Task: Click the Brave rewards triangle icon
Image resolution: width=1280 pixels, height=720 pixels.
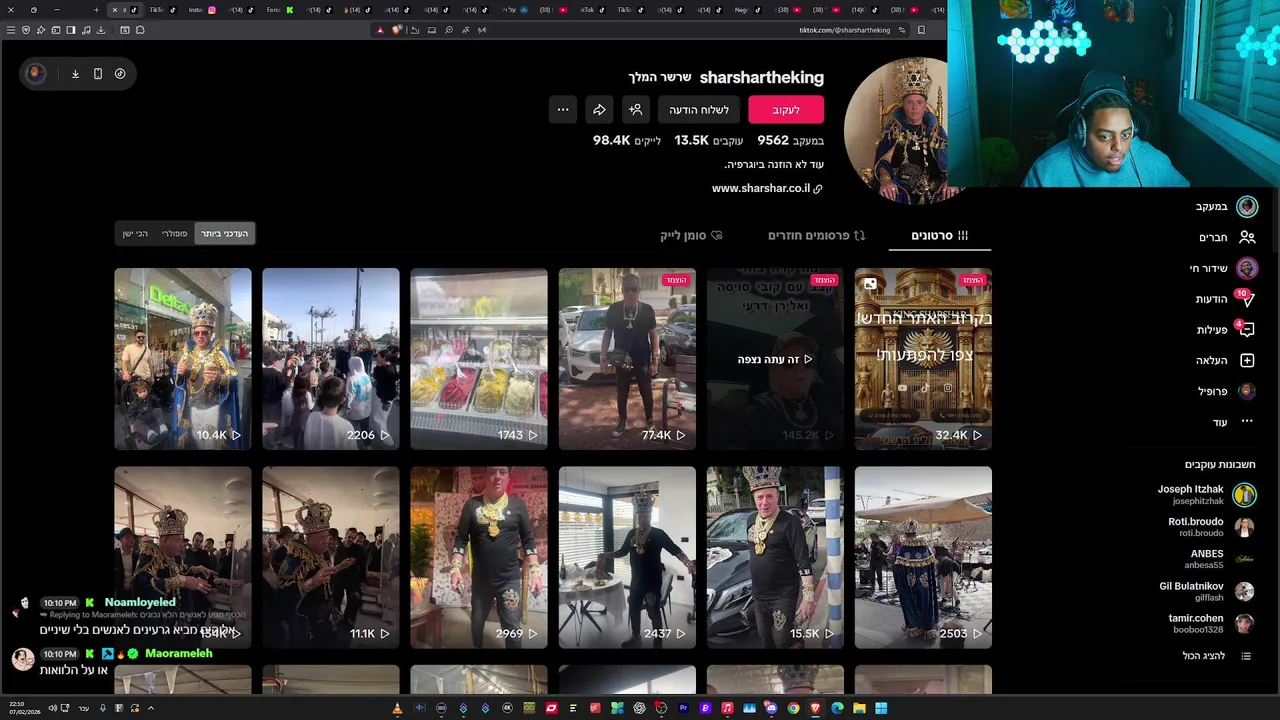Action: pyautogui.click(x=380, y=30)
